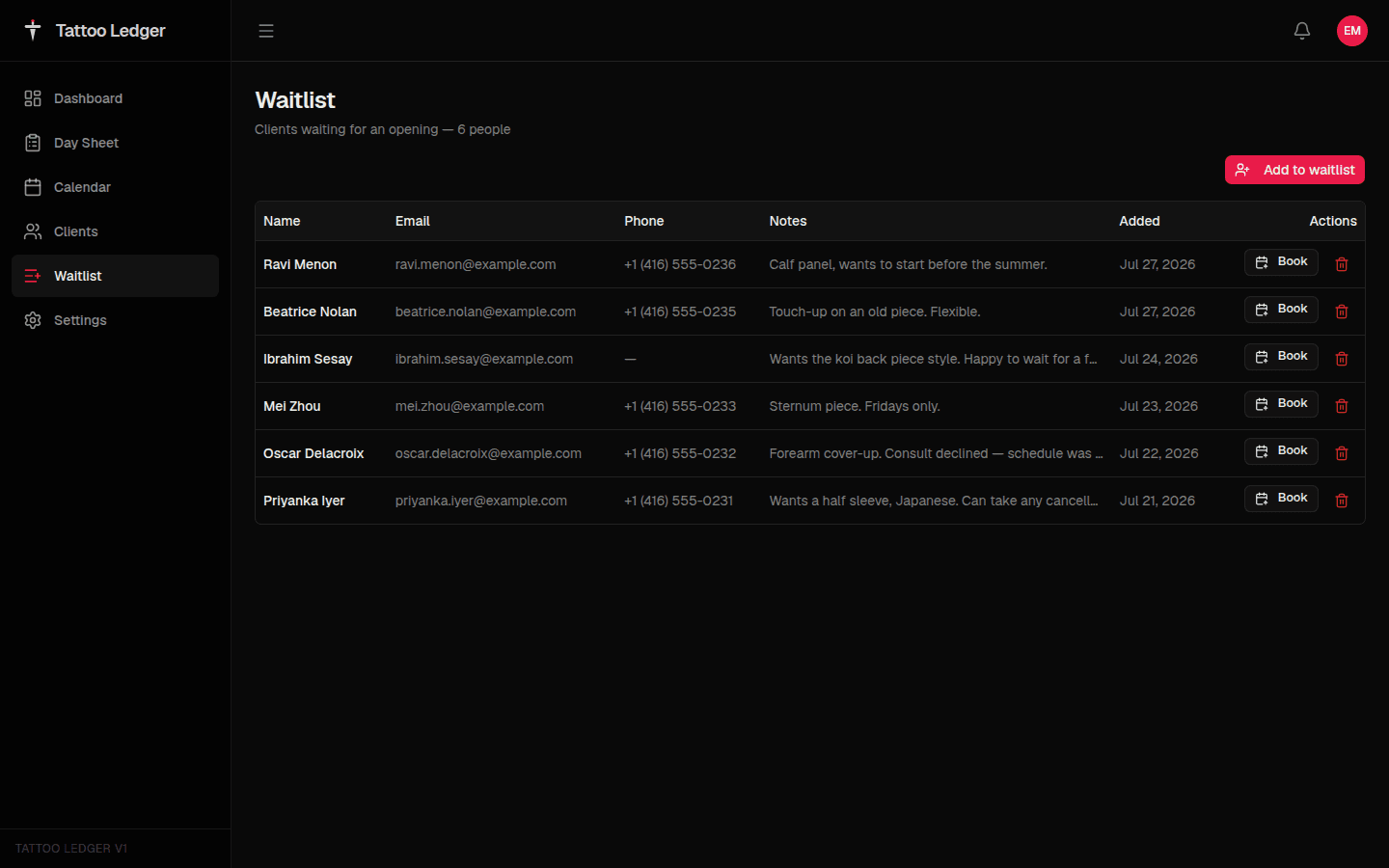
Task: Click the Added column header
Action: 1139,221
